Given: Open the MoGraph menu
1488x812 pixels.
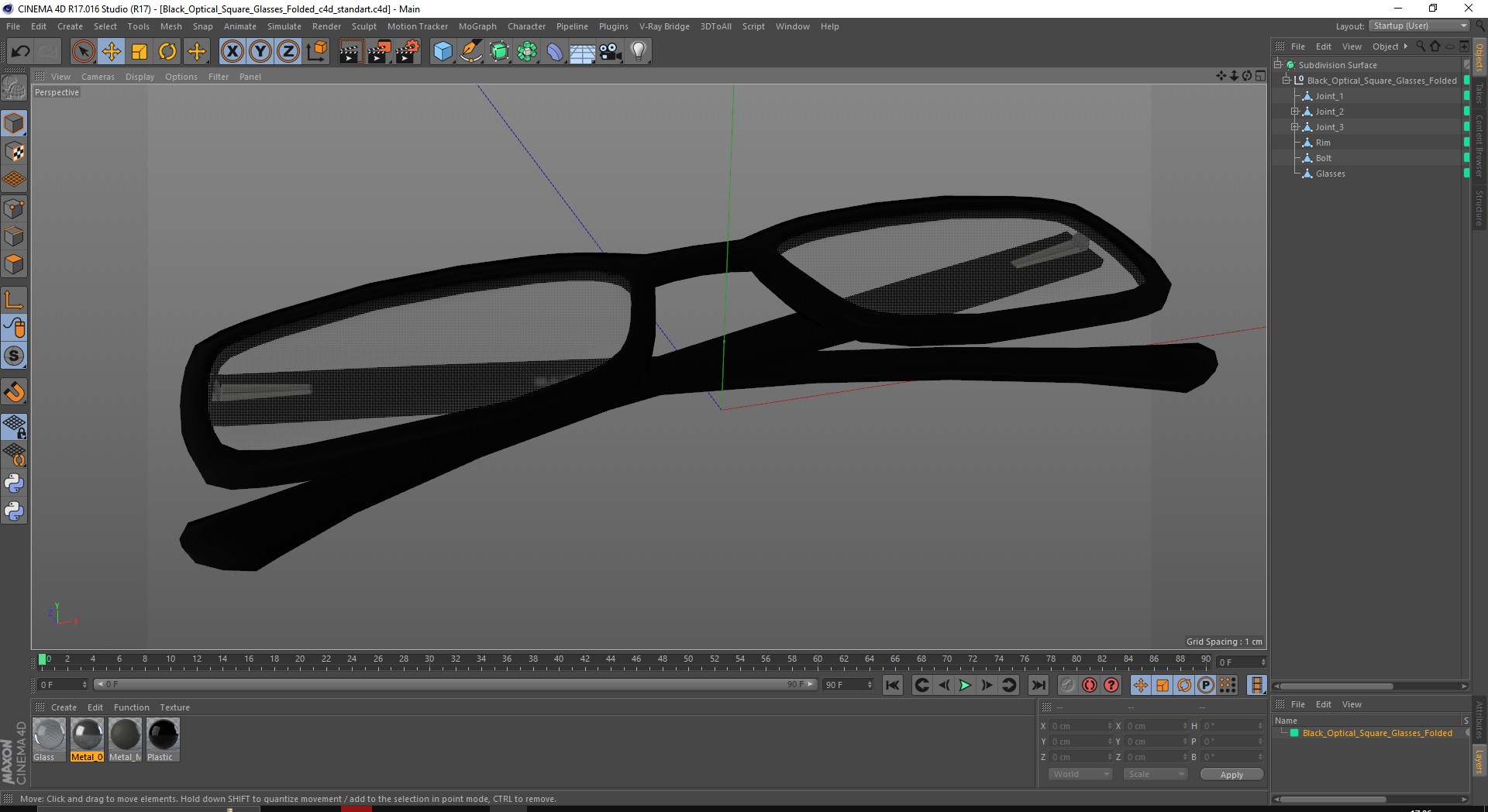Looking at the screenshot, I should click(x=477, y=26).
